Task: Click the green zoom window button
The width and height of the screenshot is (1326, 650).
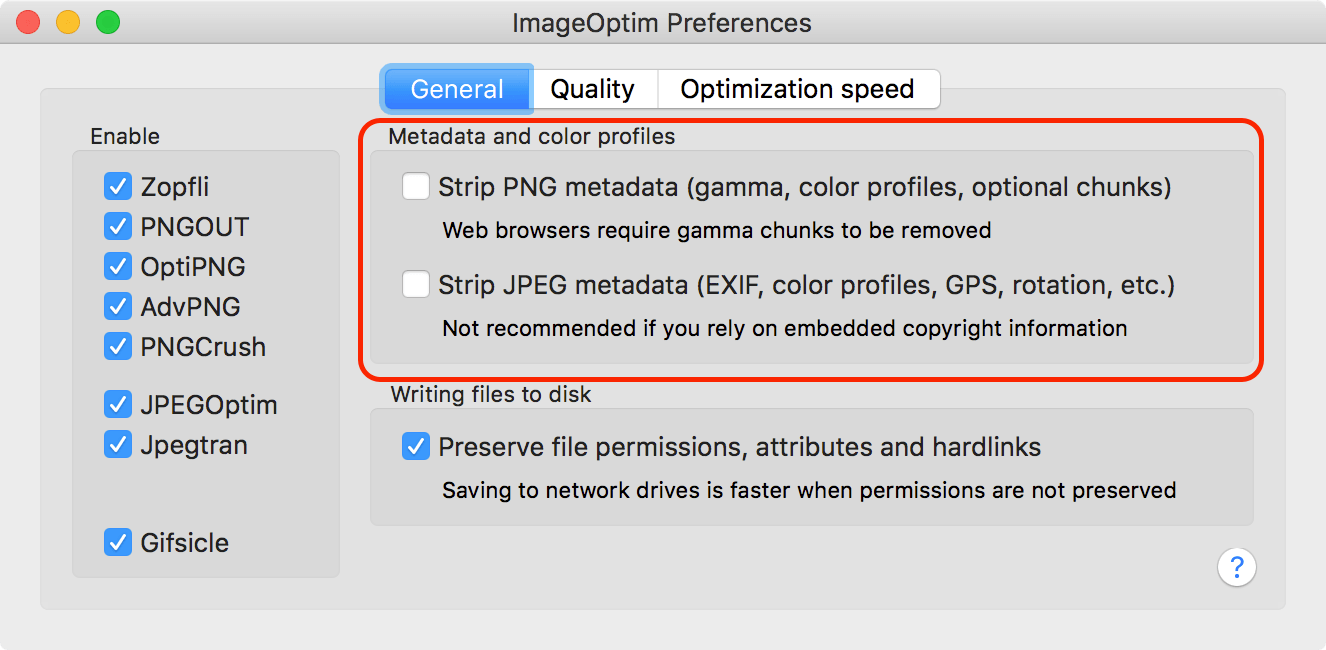Action: click(x=108, y=22)
